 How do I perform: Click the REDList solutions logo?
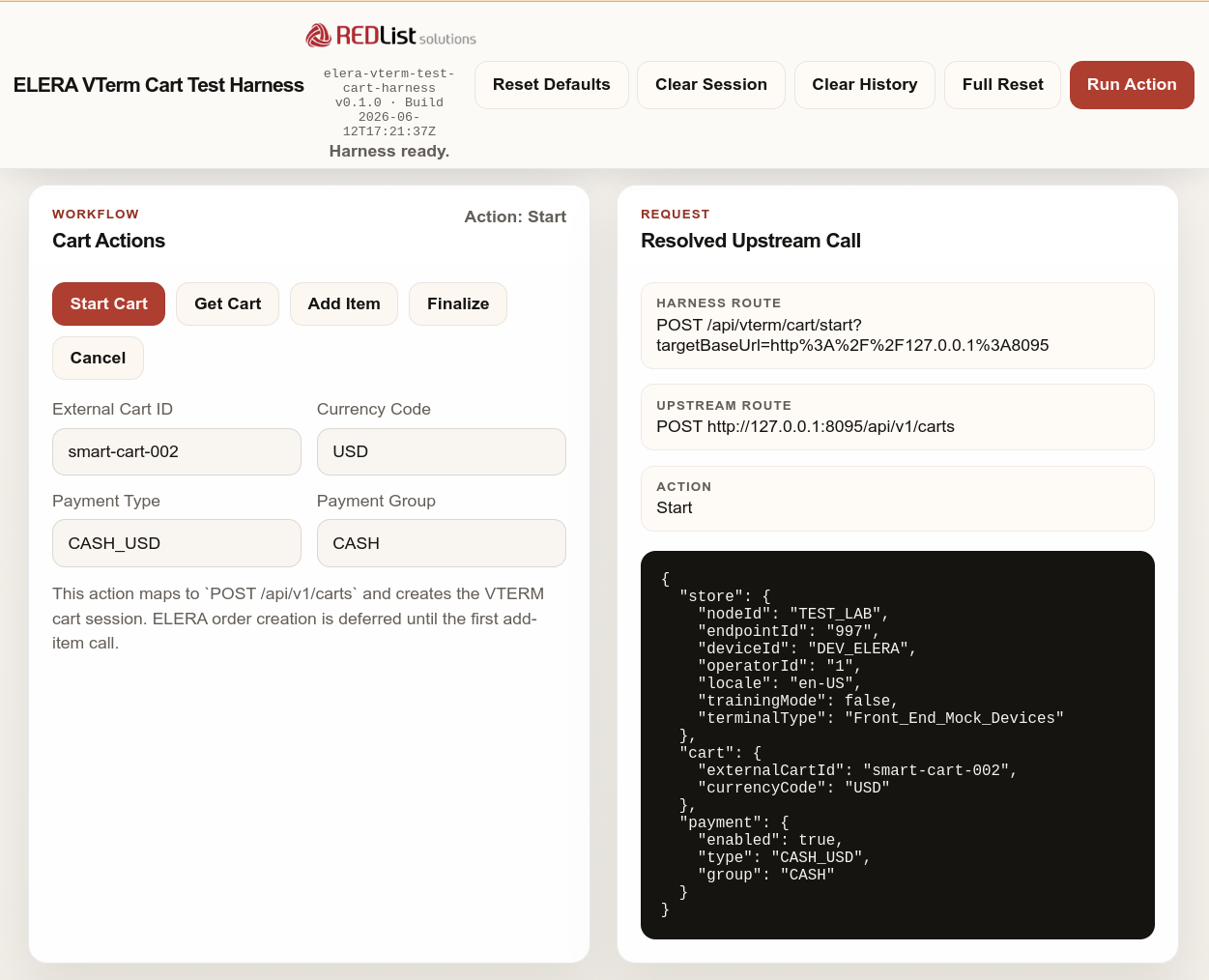pos(390,36)
